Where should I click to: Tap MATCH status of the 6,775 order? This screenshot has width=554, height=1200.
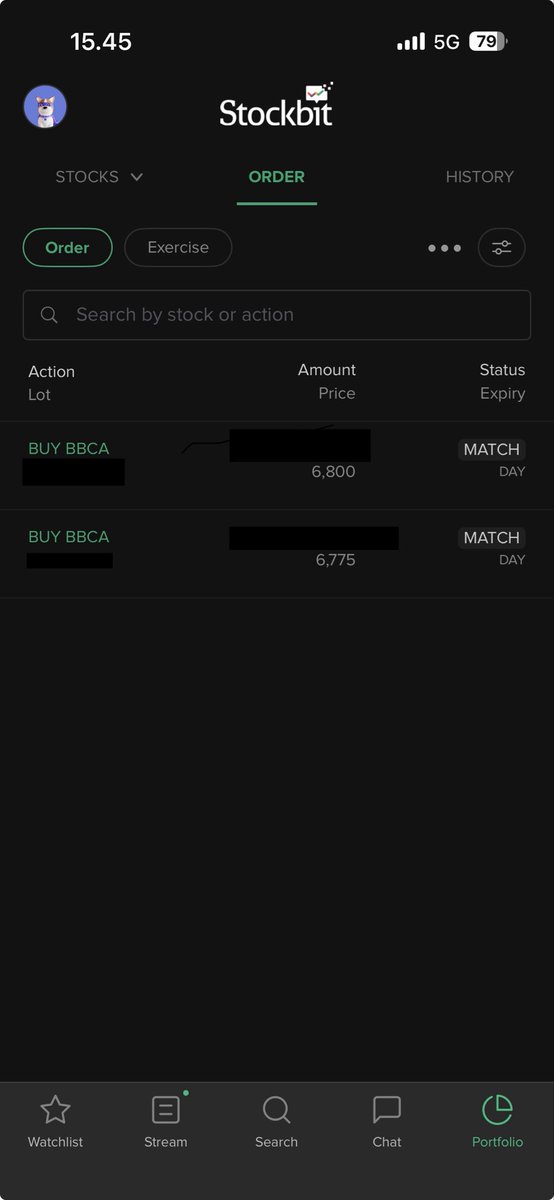click(492, 538)
